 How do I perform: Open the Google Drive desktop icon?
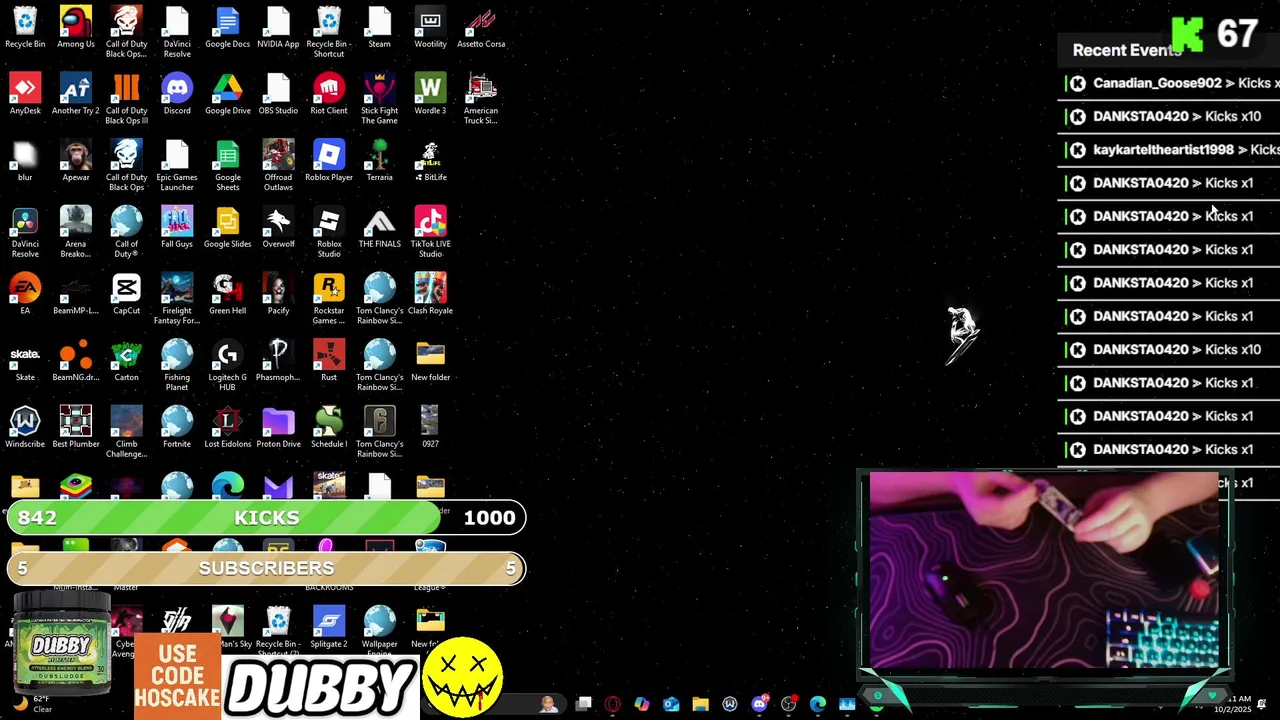pos(227,95)
